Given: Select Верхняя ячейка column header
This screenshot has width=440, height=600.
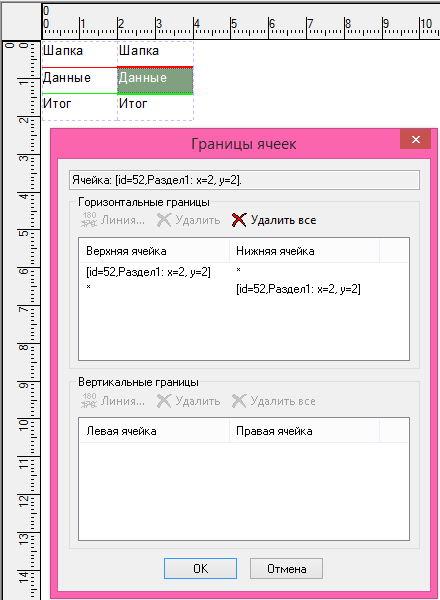Looking at the screenshot, I should pos(154,251).
